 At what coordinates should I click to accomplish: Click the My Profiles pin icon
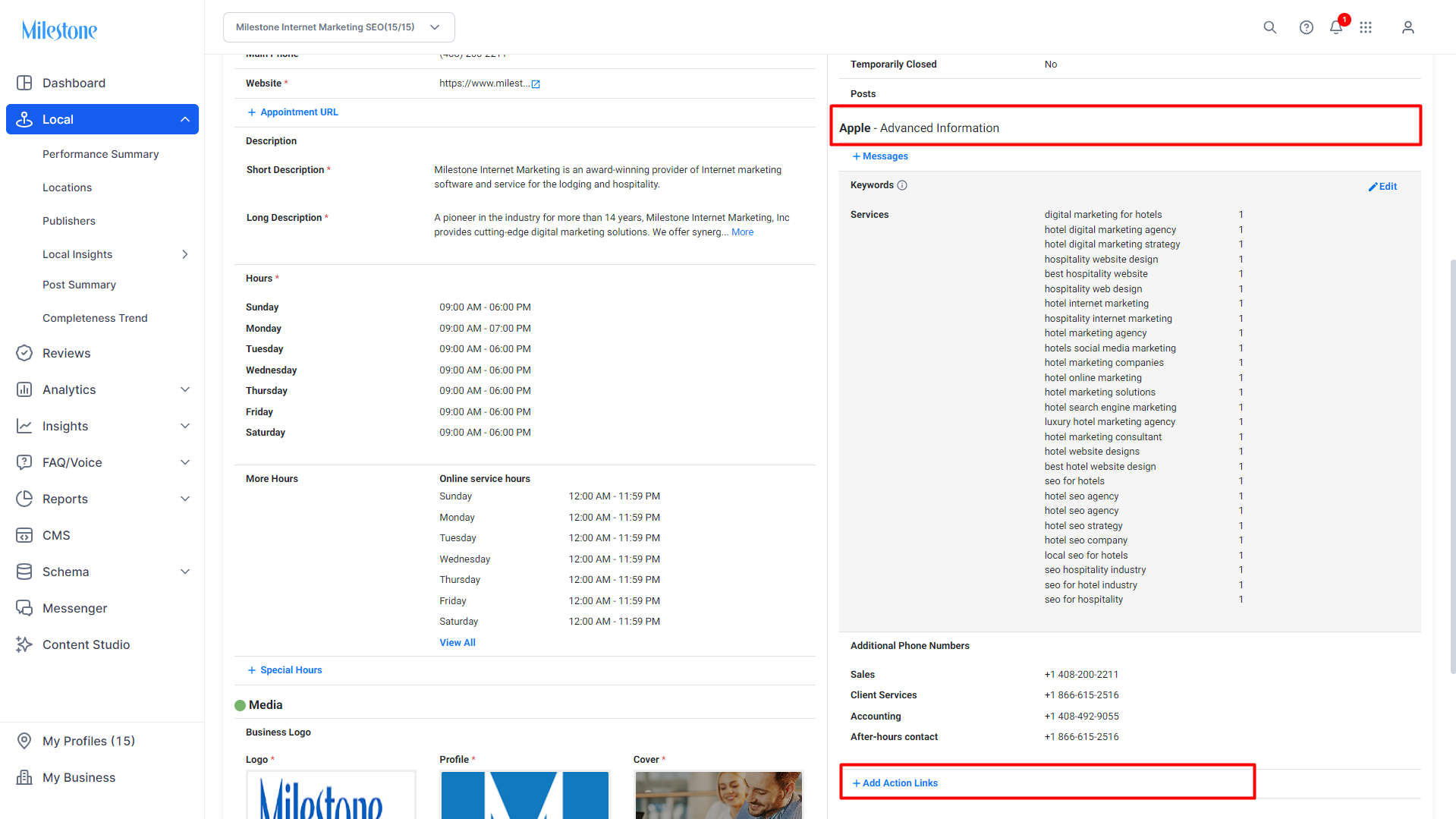tap(24, 741)
